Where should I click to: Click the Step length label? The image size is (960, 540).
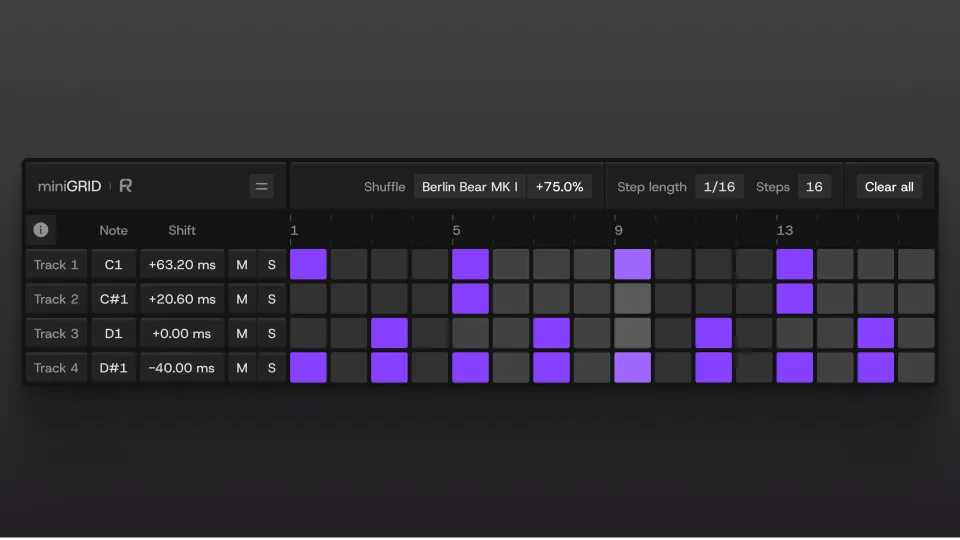(651, 187)
